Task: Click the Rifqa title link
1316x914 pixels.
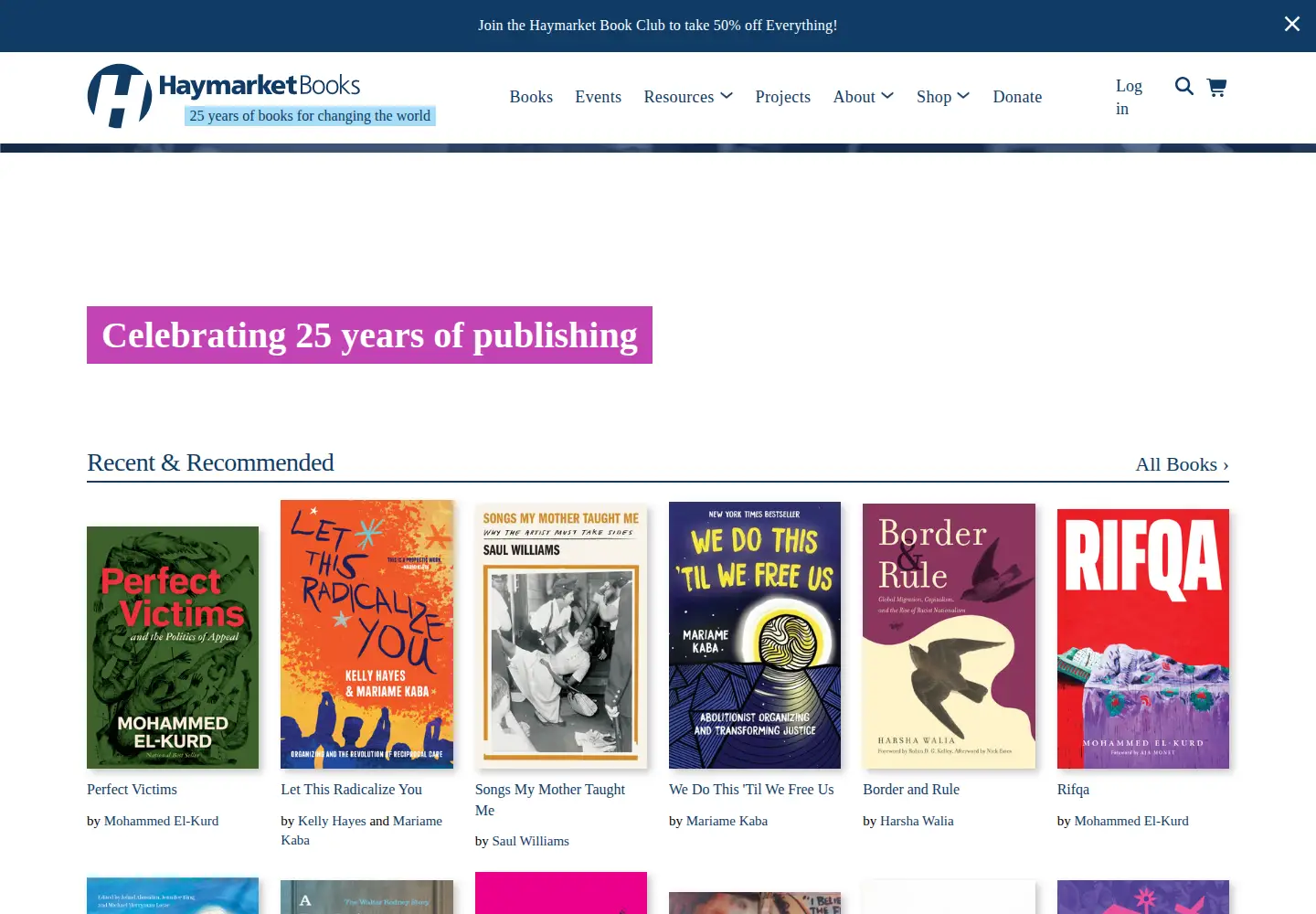Action: pyautogui.click(x=1073, y=790)
